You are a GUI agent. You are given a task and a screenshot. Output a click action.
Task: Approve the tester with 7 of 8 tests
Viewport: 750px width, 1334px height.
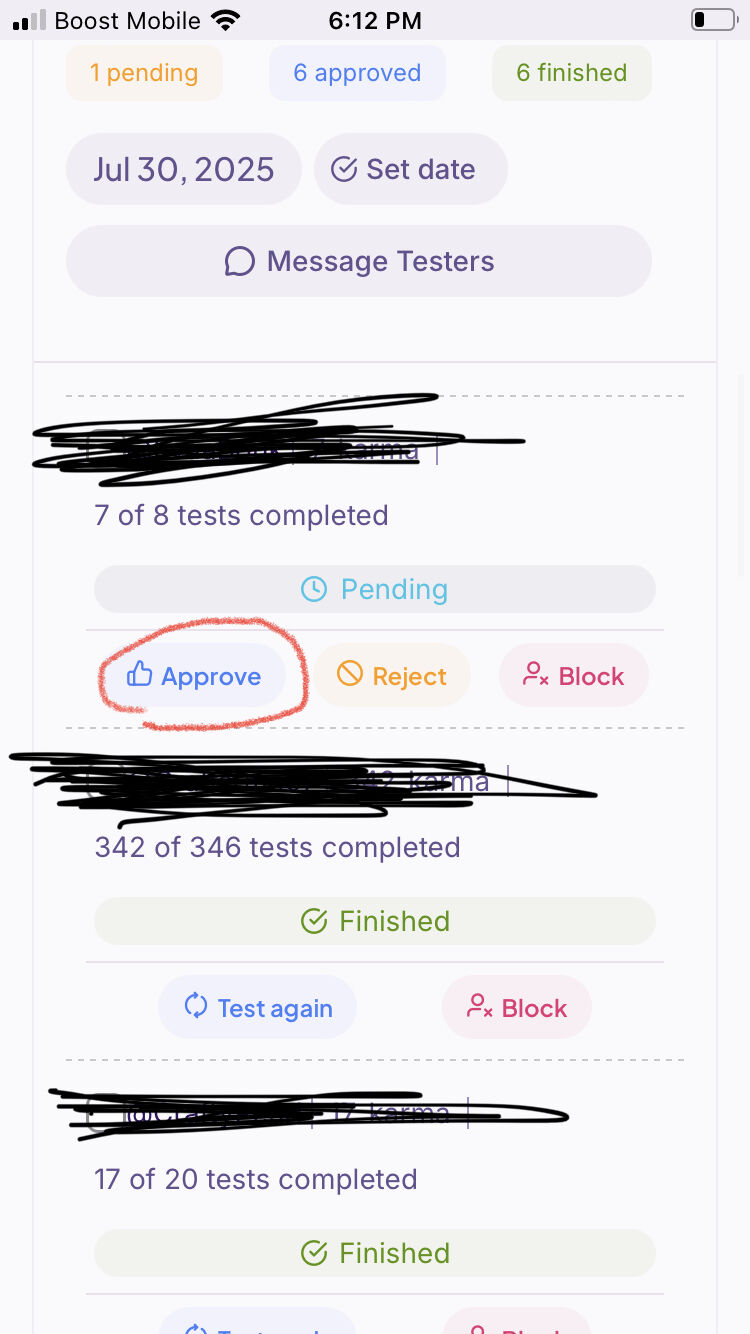tap(194, 675)
